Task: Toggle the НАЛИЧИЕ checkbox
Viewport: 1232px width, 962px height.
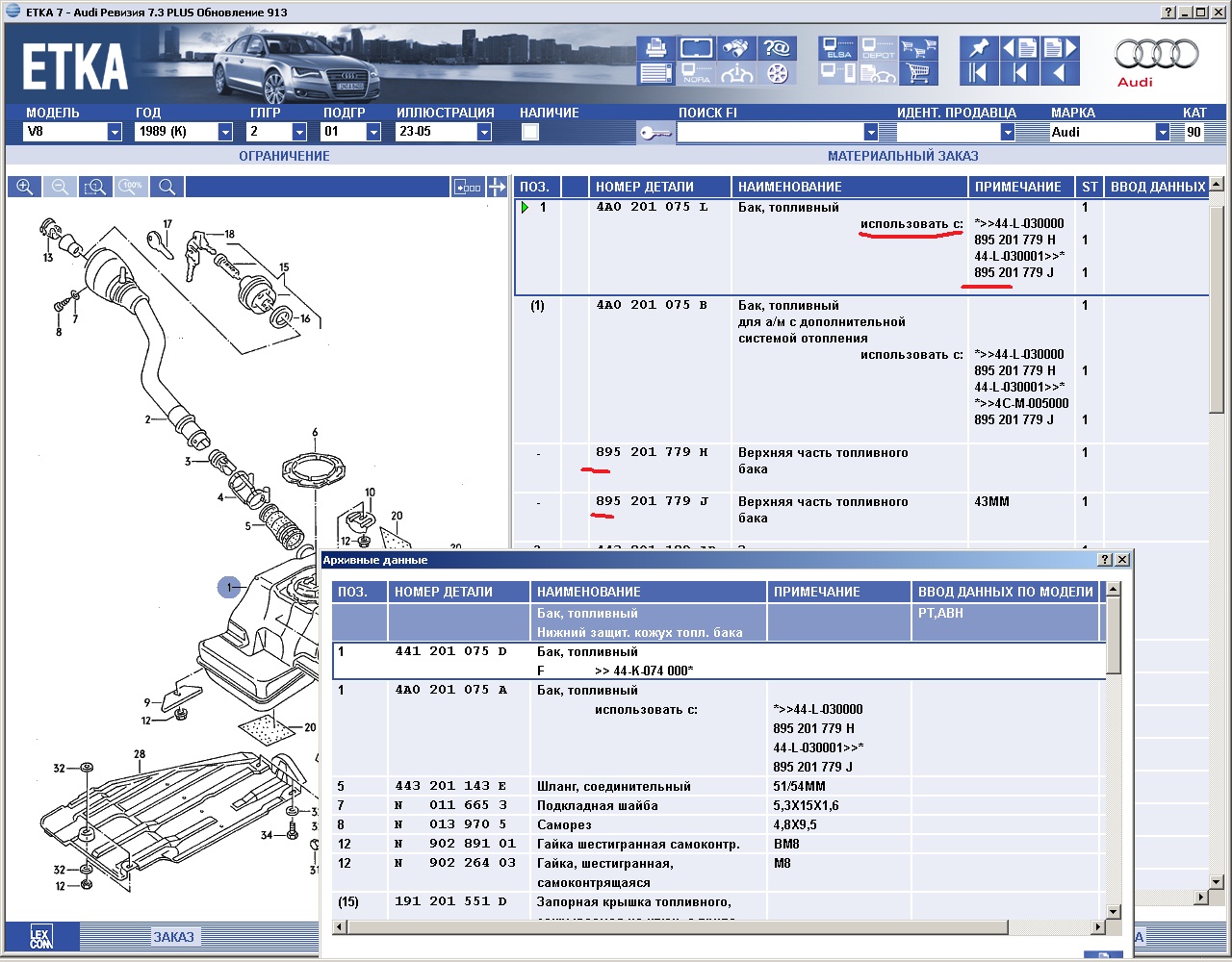Action: [530, 132]
